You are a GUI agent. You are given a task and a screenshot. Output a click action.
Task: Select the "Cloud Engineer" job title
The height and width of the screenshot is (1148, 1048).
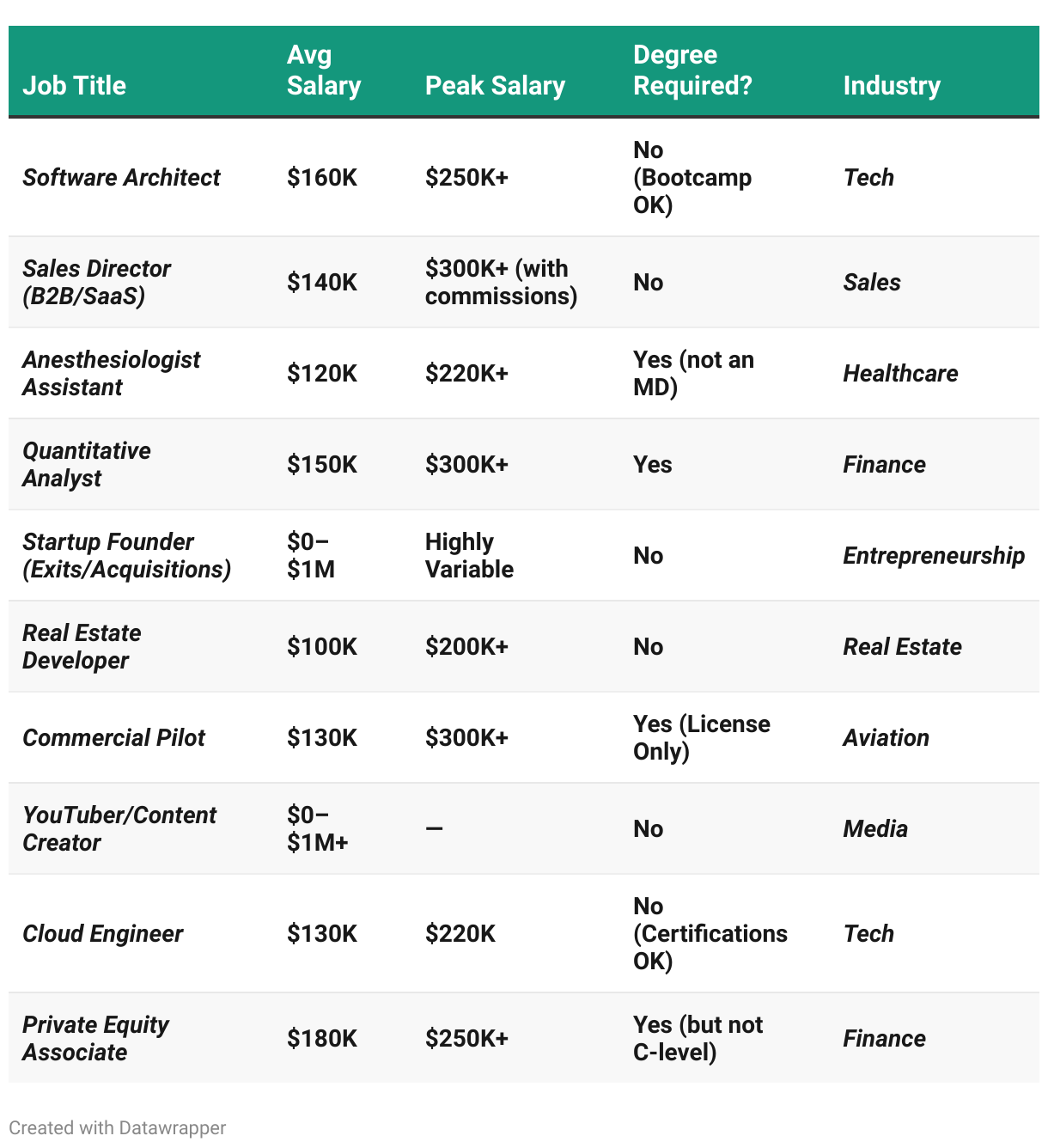(102, 933)
